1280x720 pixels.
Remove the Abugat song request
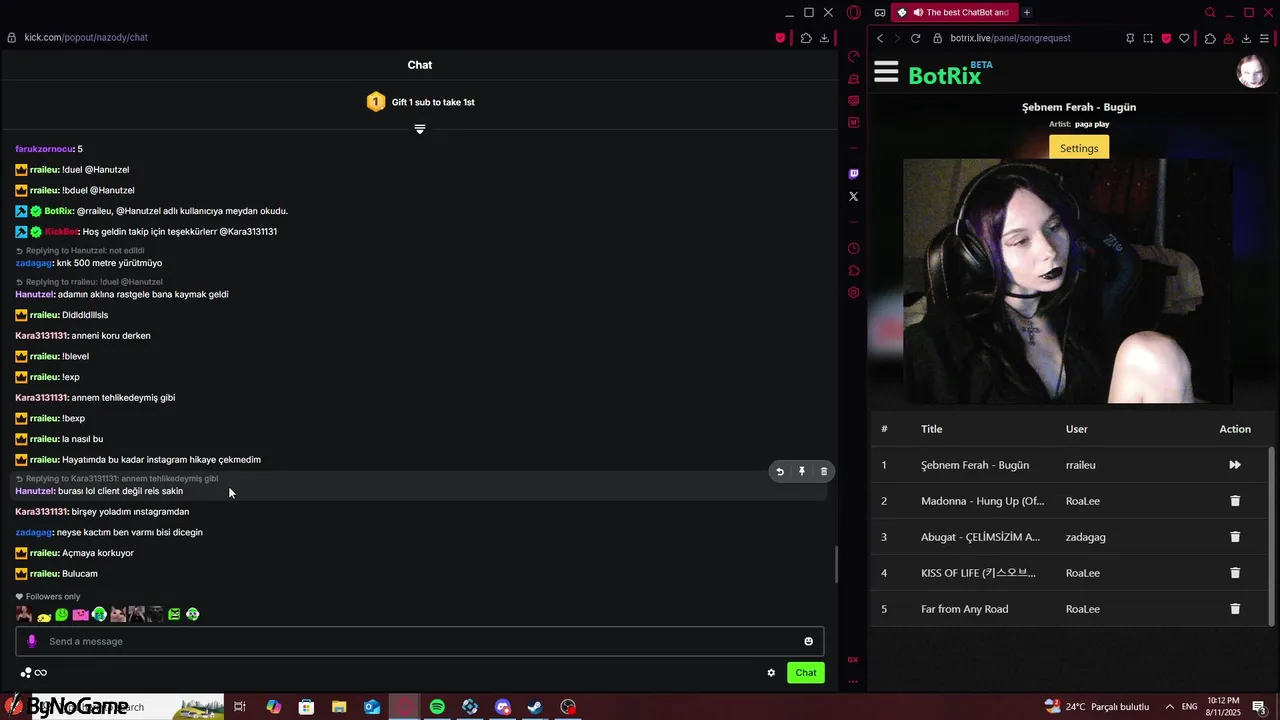point(1235,537)
